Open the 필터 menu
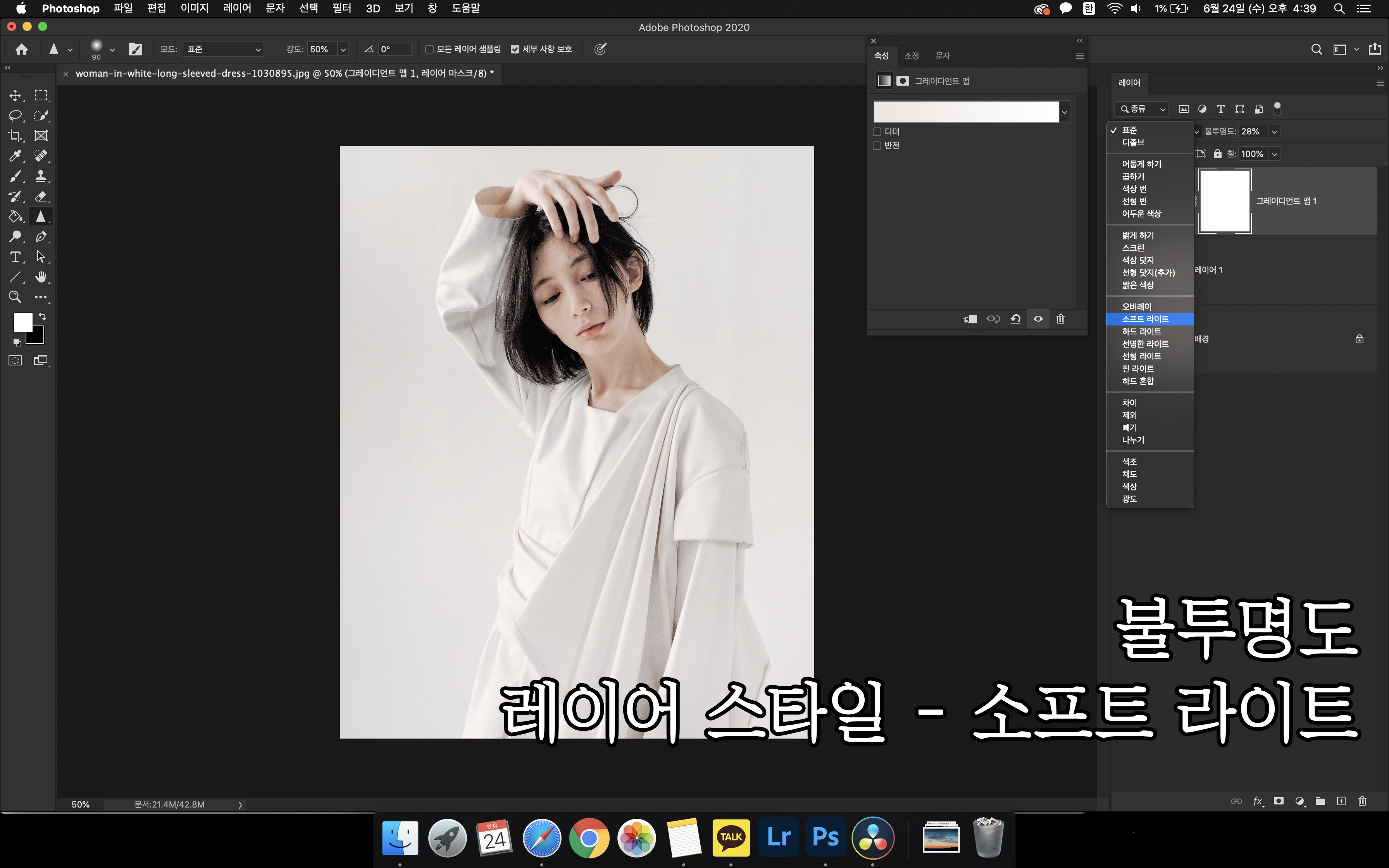Image resolution: width=1389 pixels, height=868 pixels. [x=341, y=8]
